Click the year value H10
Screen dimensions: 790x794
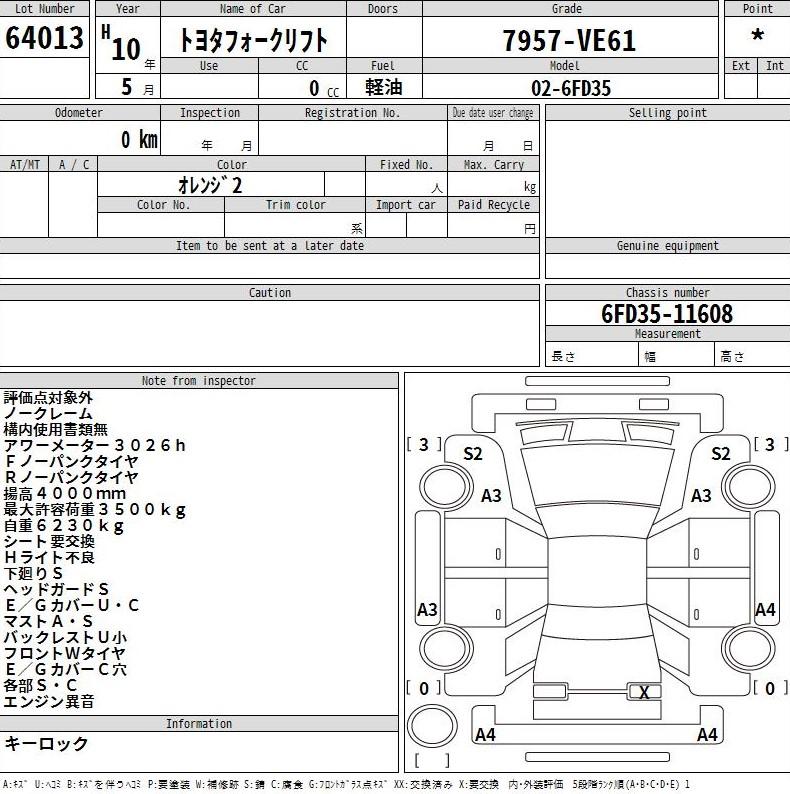(121, 45)
